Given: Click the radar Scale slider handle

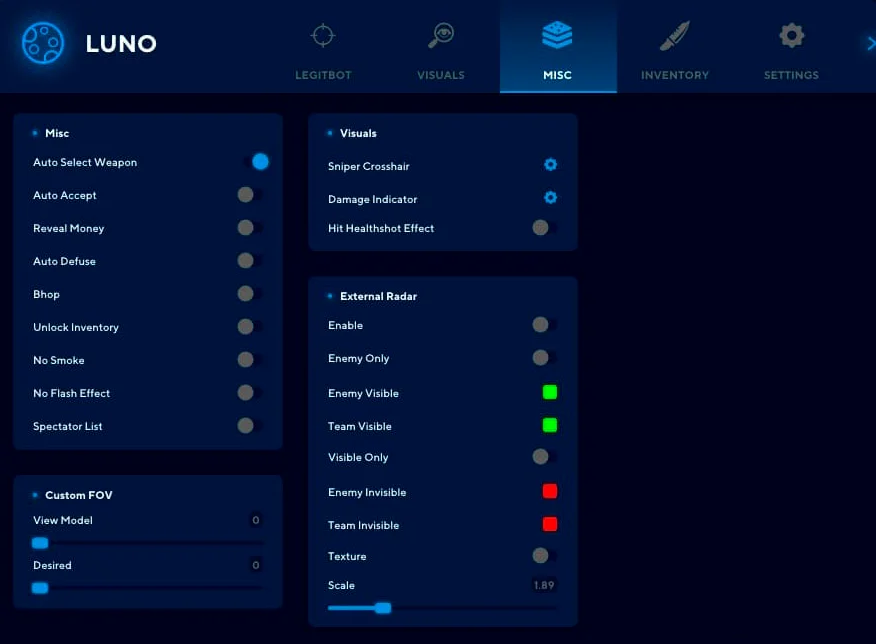Looking at the screenshot, I should [382, 607].
